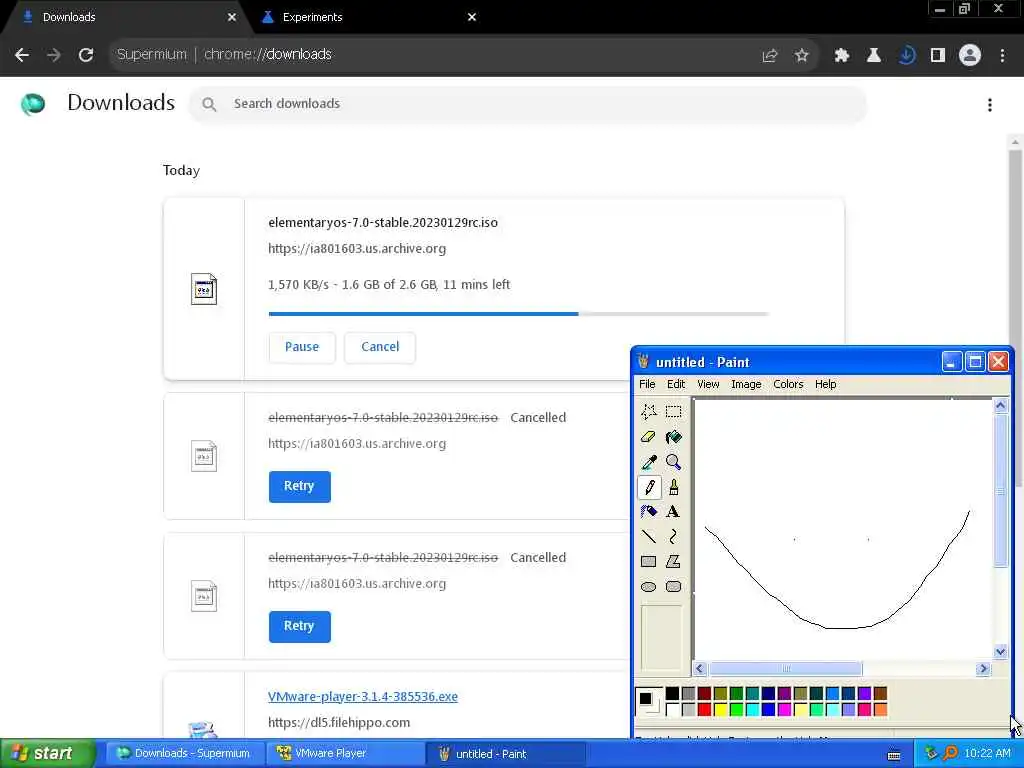Viewport: 1024px width, 768px height.
Task: Choose the Ellipse shape tool
Action: [648, 586]
